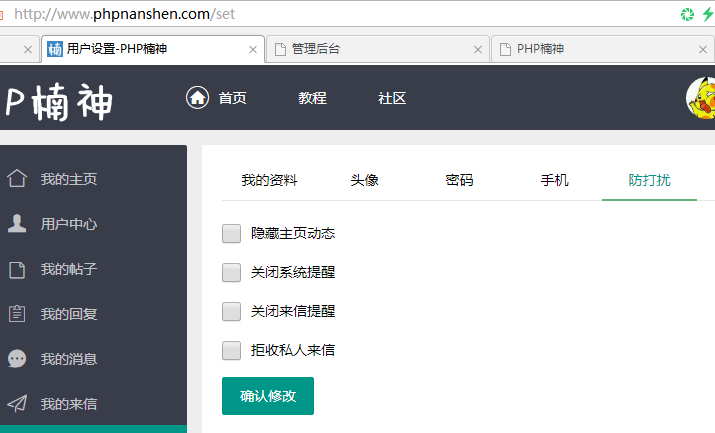Go to the 手机 tab
This screenshot has width=715, height=433.
click(554, 180)
